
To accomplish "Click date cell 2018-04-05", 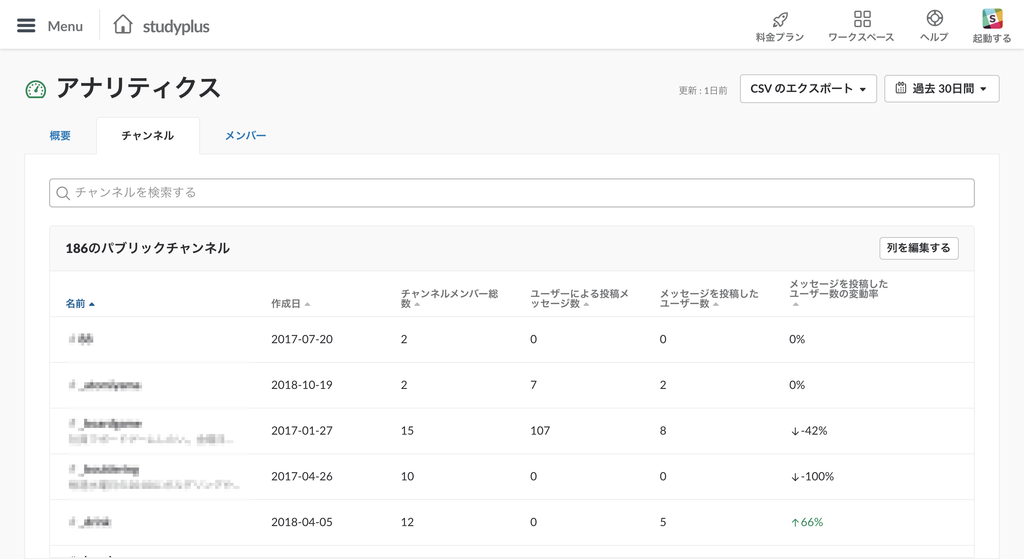I will pos(302,522).
